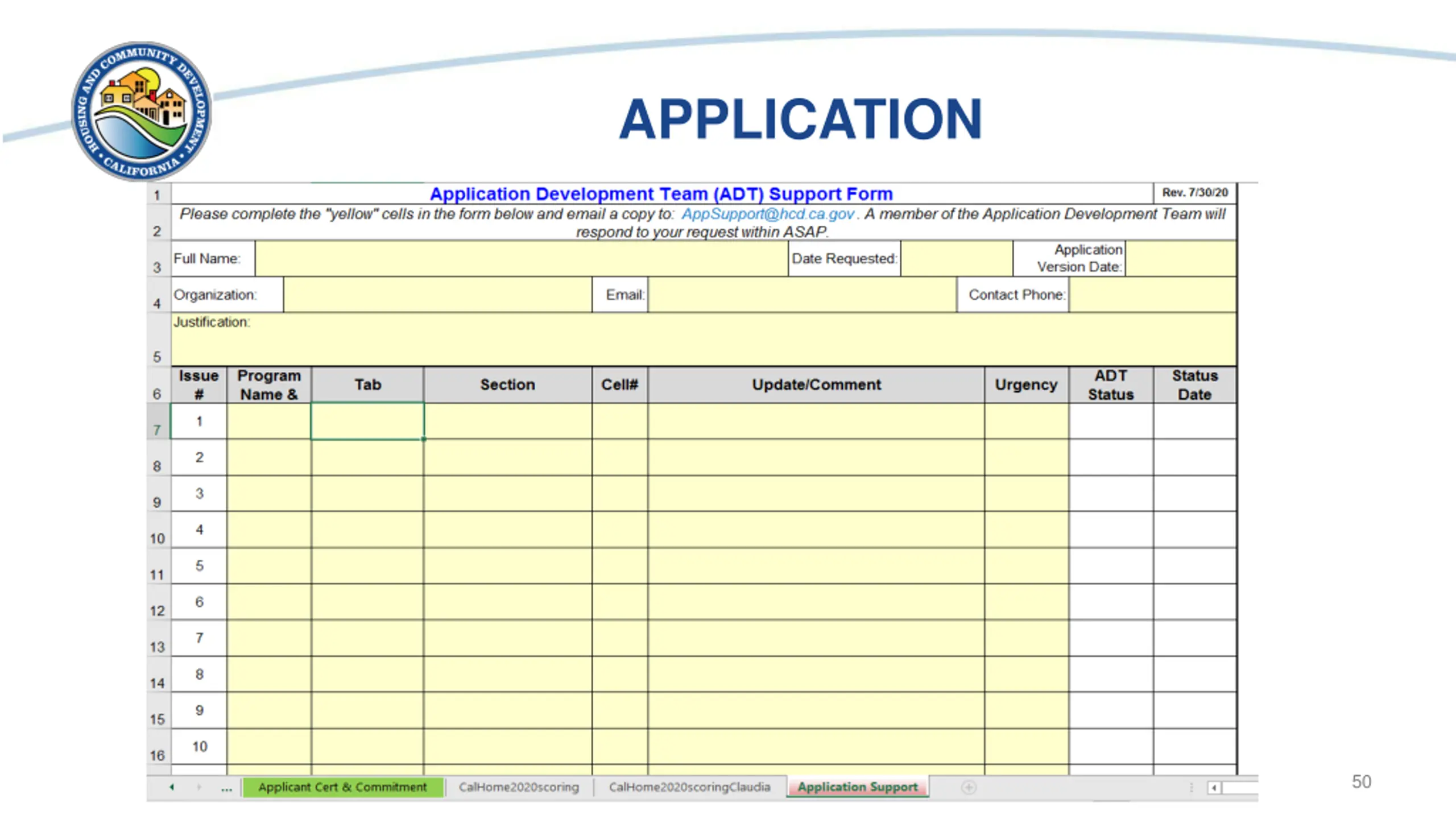This screenshot has height=819, width=1456.
Task: Select the Tab column header cell
Action: click(367, 385)
